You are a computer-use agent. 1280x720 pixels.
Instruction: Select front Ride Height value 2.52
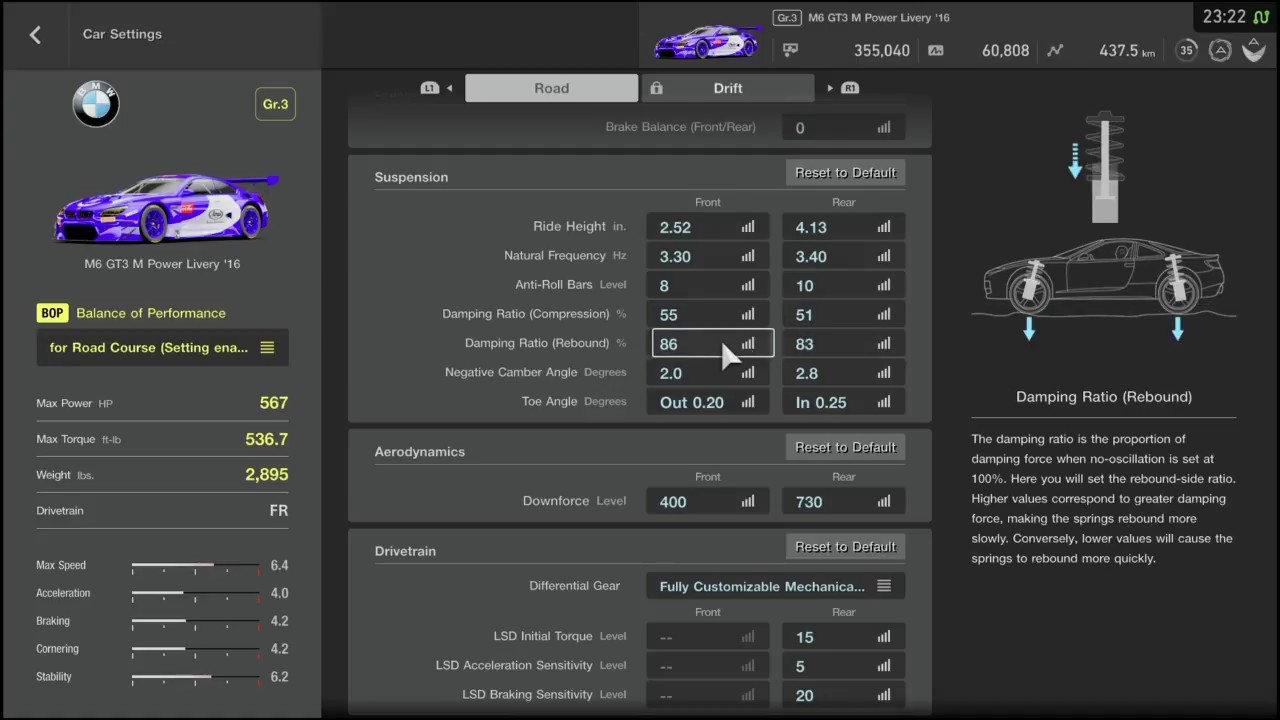[675, 227]
